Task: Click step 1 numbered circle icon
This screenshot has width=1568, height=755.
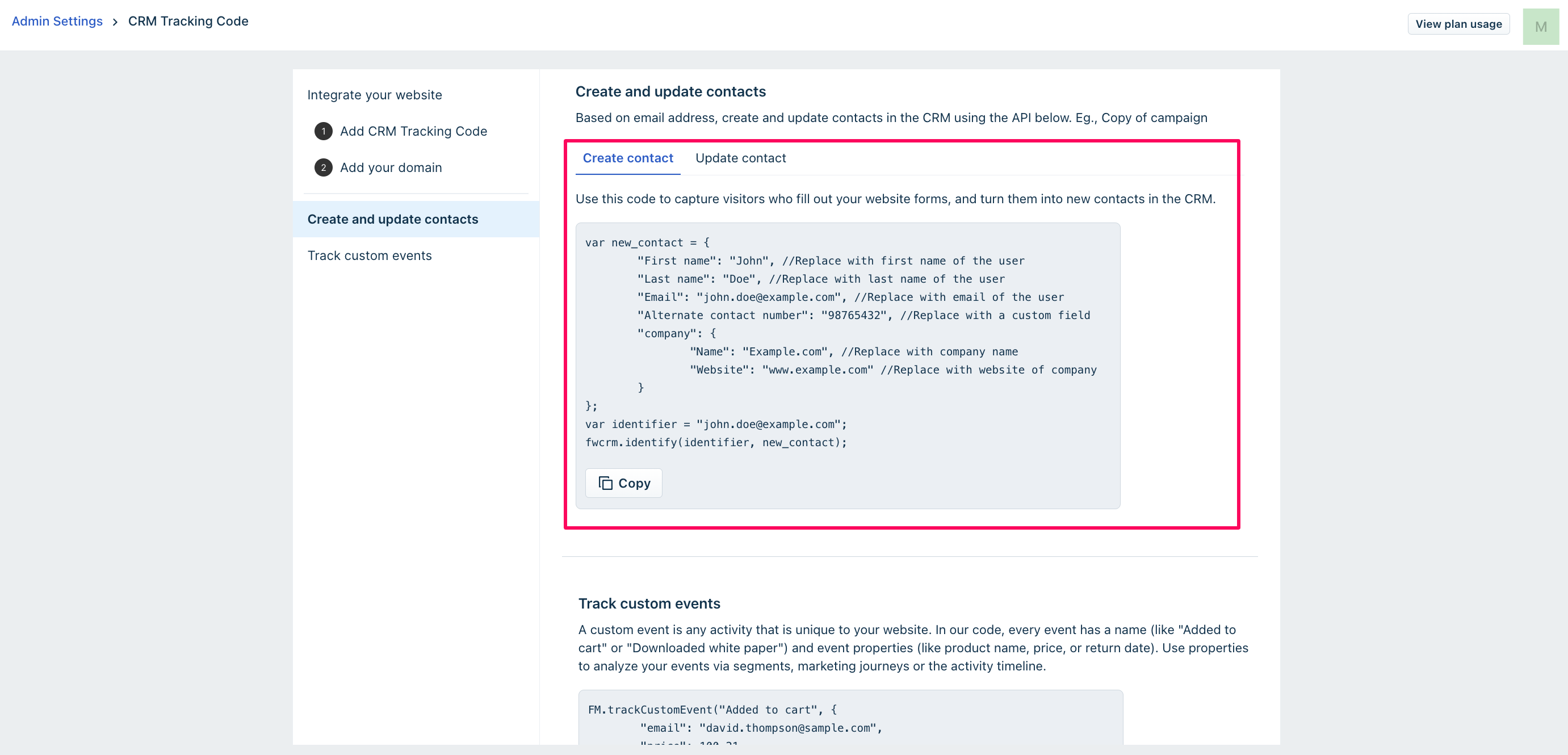Action: (x=323, y=131)
